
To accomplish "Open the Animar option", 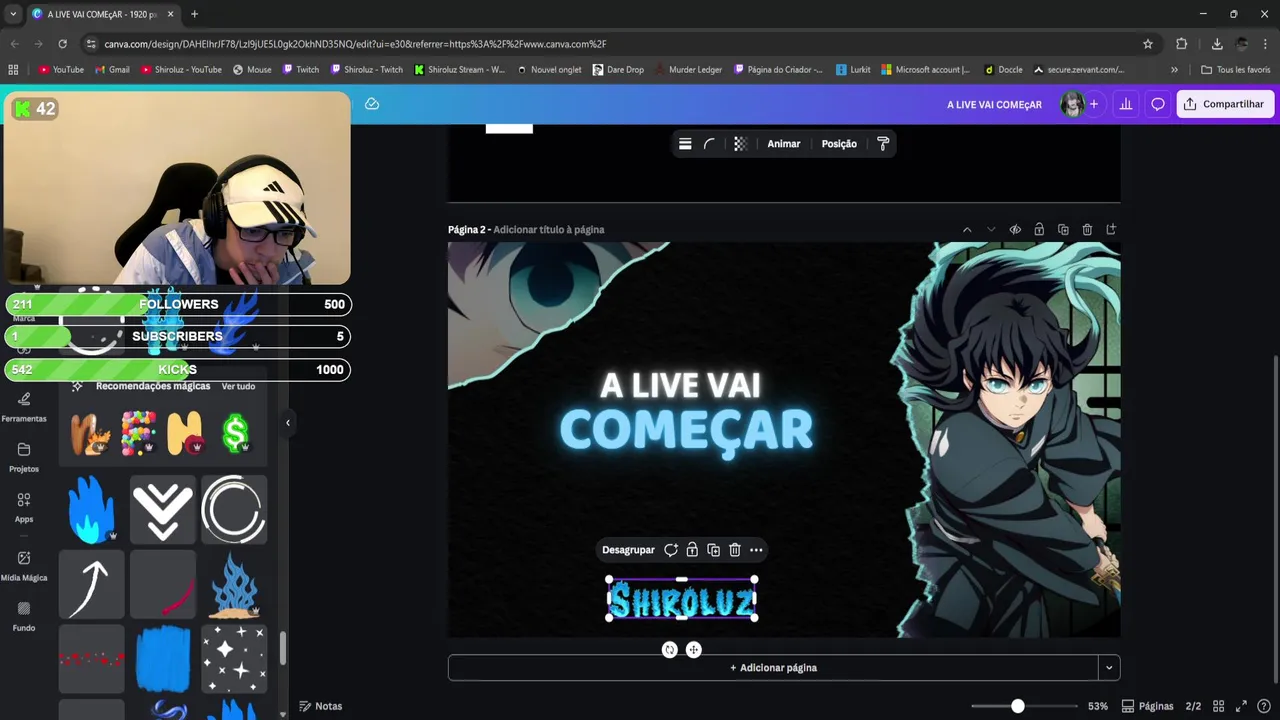I will pyautogui.click(x=784, y=144).
